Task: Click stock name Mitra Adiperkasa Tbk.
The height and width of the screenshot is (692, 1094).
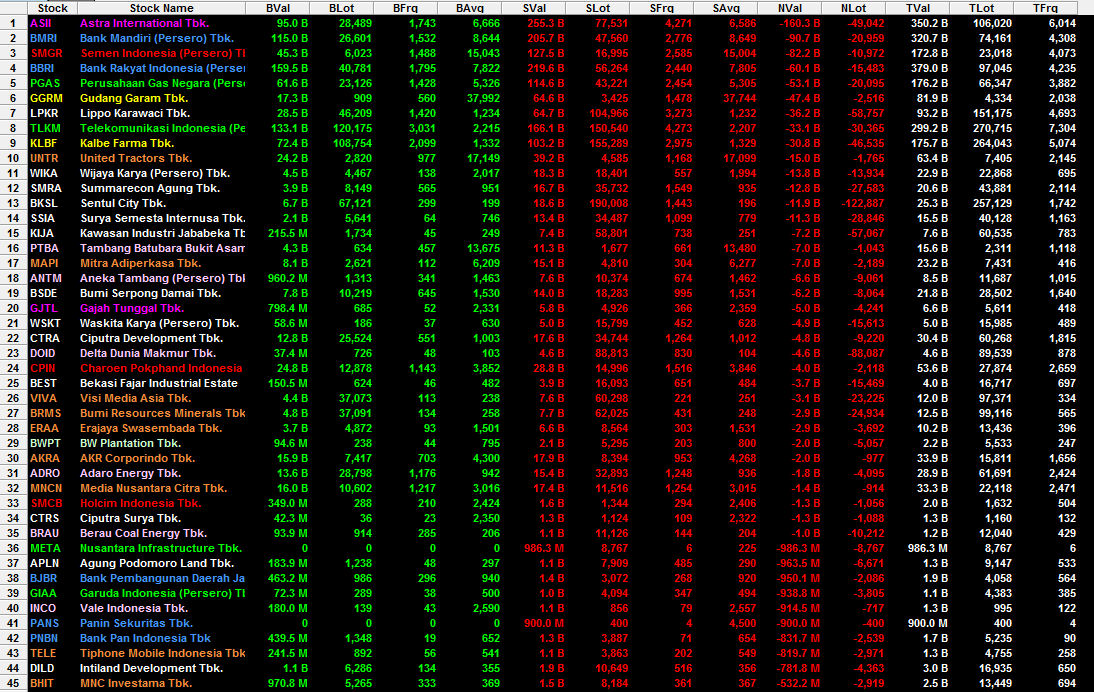Action: pyautogui.click(x=140, y=263)
